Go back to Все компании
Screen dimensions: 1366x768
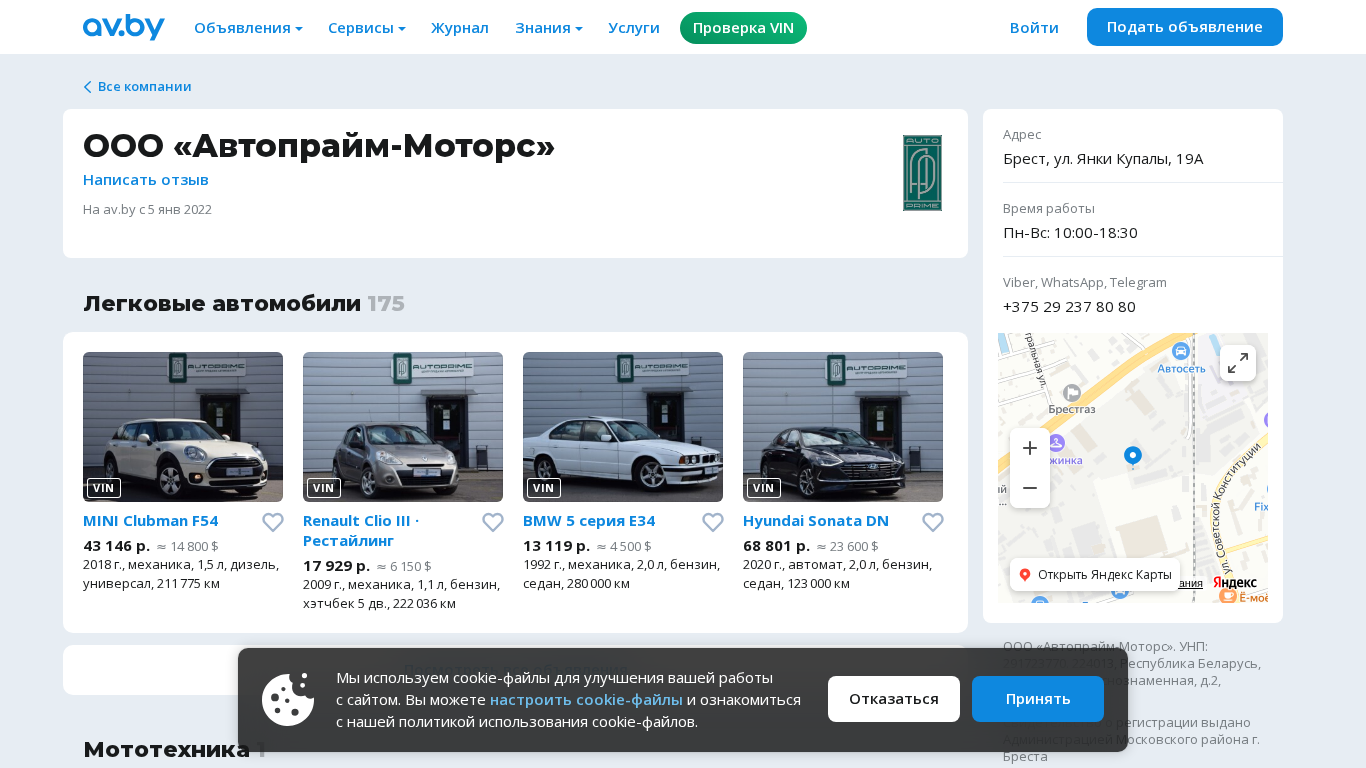click(138, 87)
